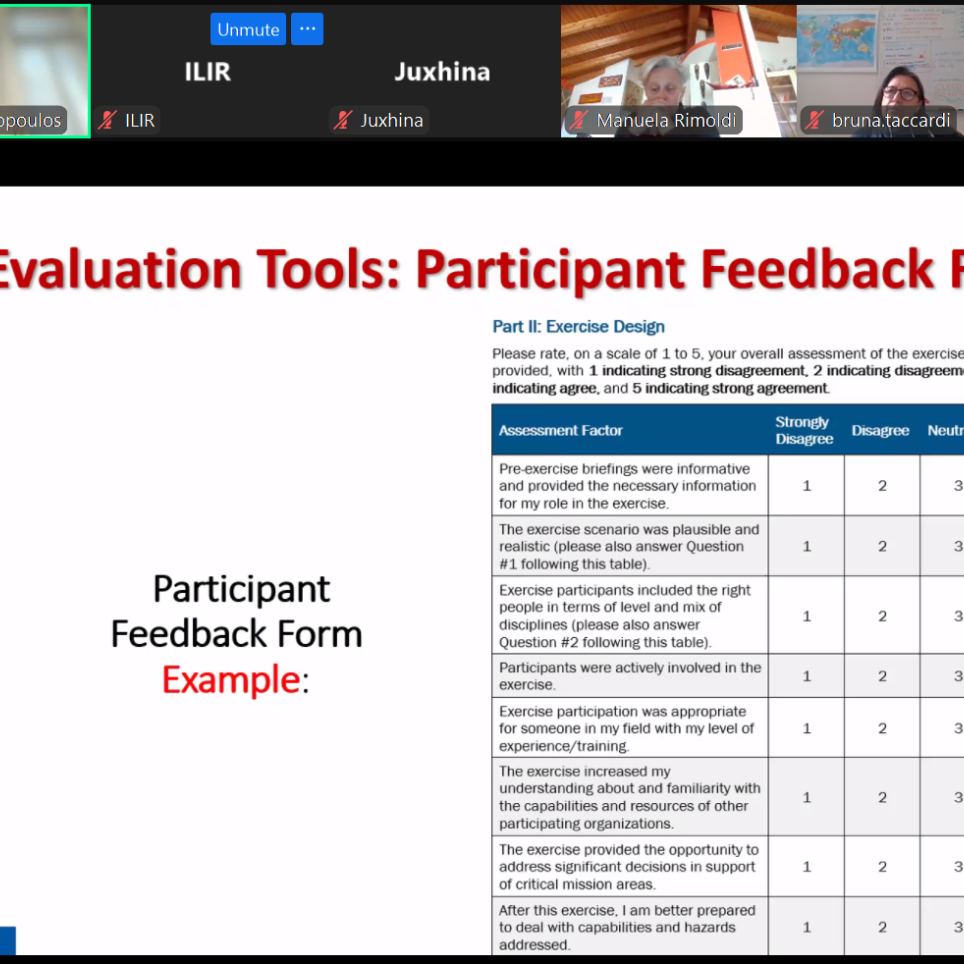964x964 pixels.
Task: Click the red 'Example' word on slide
Action: pos(231,679)
